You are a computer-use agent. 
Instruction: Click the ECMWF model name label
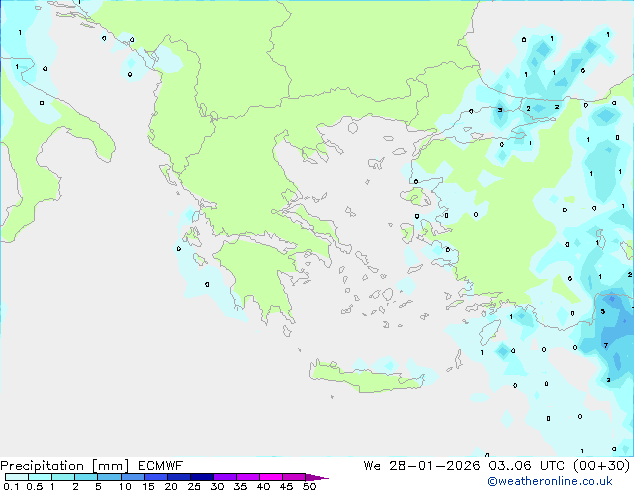tap(161, 466)
